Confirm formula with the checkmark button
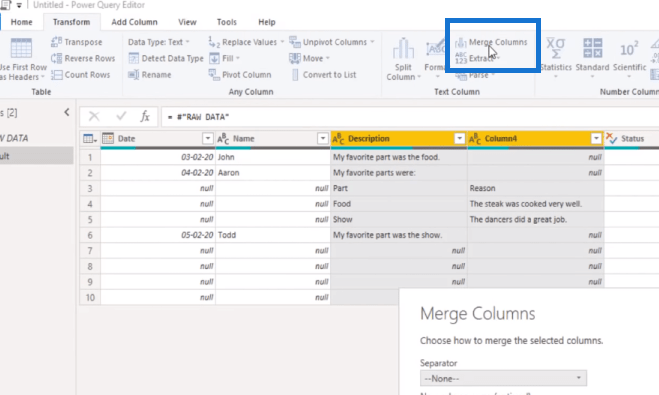The width and height of the screenshot is (659, 395). pos(121,116)
